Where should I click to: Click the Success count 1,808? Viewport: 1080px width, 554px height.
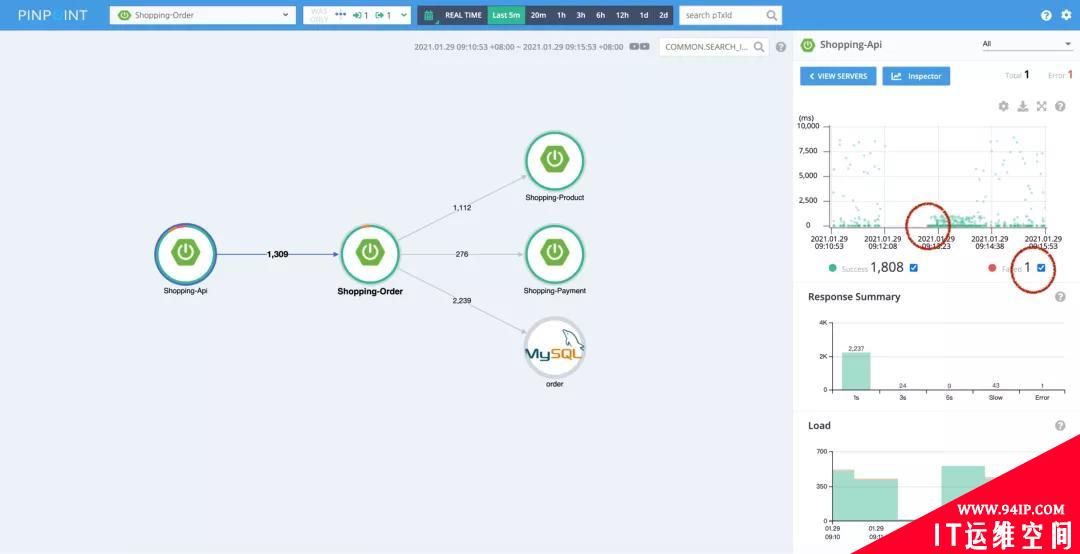pyautogui.click(x=886, y=267)
